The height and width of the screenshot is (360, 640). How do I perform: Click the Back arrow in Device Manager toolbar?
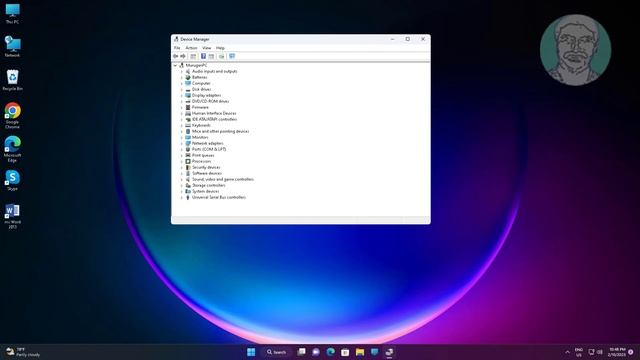coord(176,56)
